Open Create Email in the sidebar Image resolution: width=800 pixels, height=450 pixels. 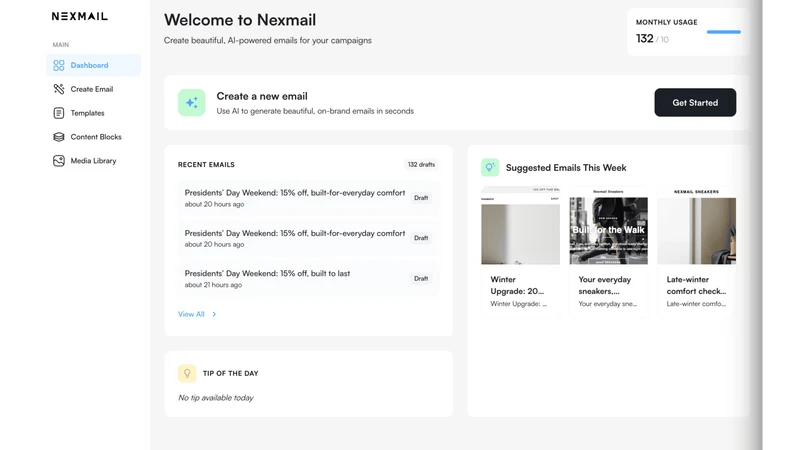(93, 89)
